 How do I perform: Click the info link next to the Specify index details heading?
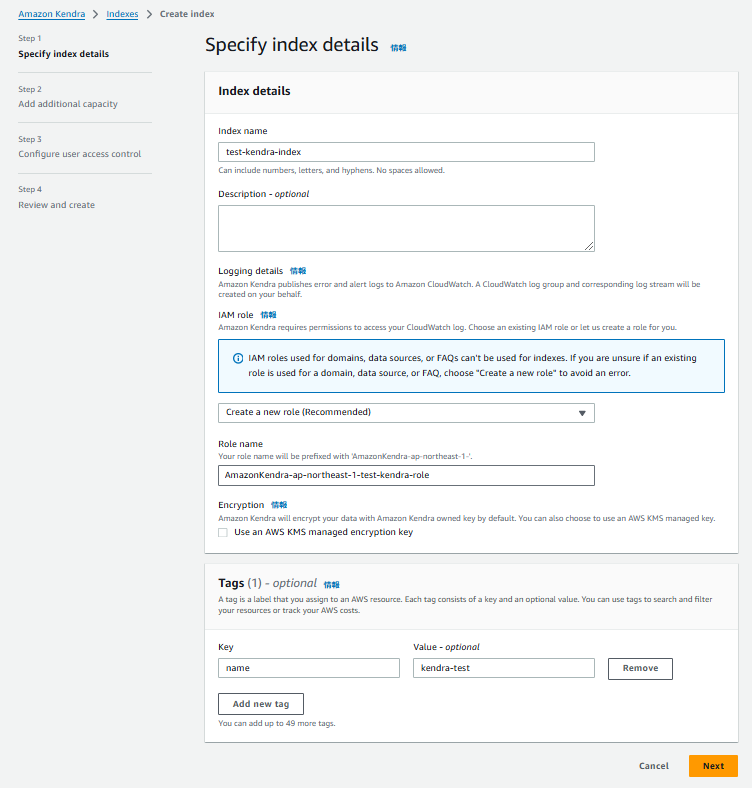398,48
